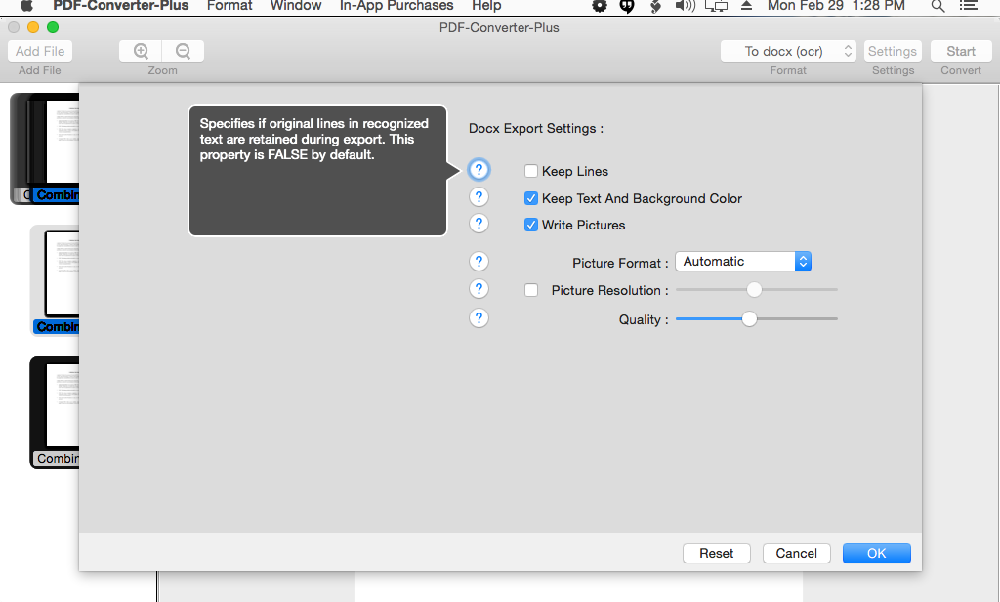This screenshot has height=602, width=1000.
Task: Click help icon for Keep Text And Background Color
Action: click(x=479, y=197)
